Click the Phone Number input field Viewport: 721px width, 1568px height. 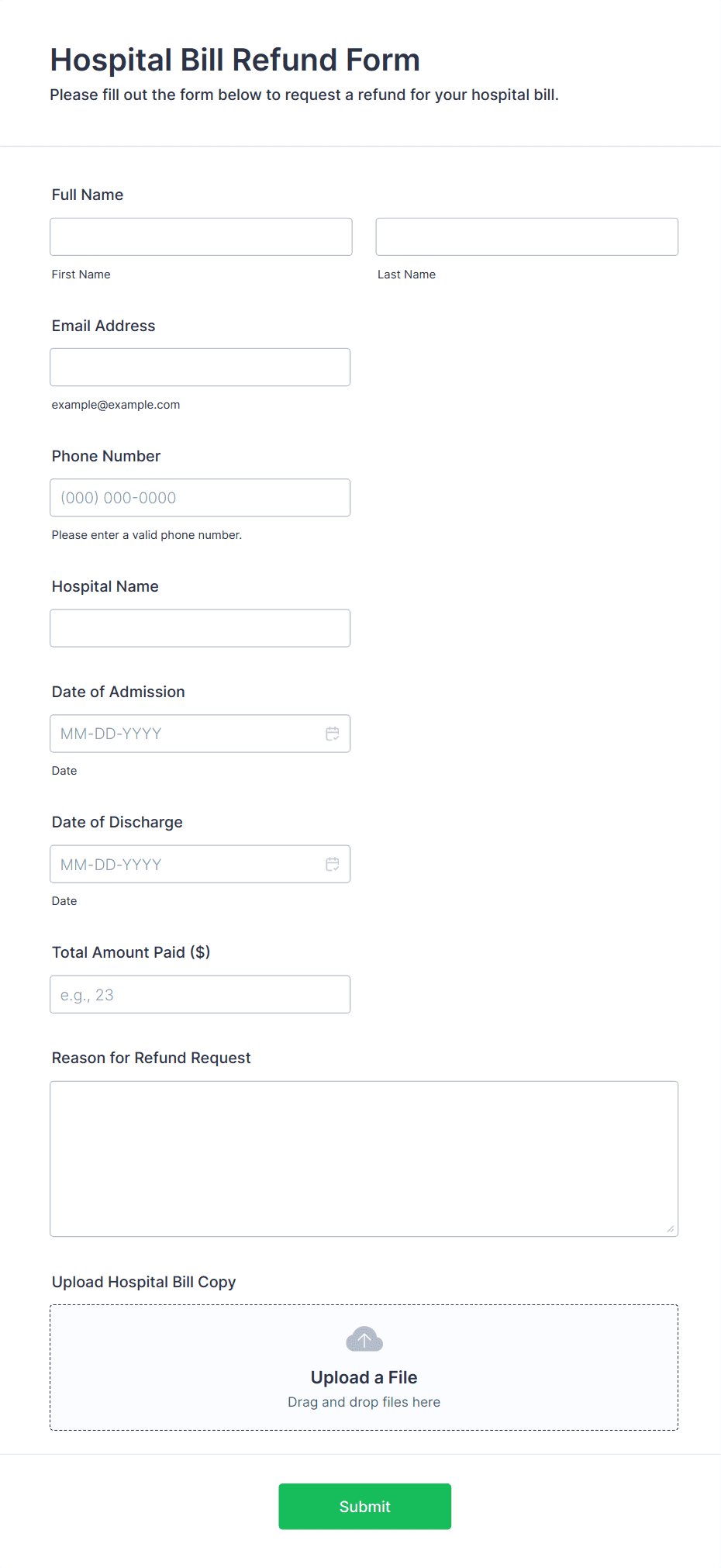click(200, 498)
